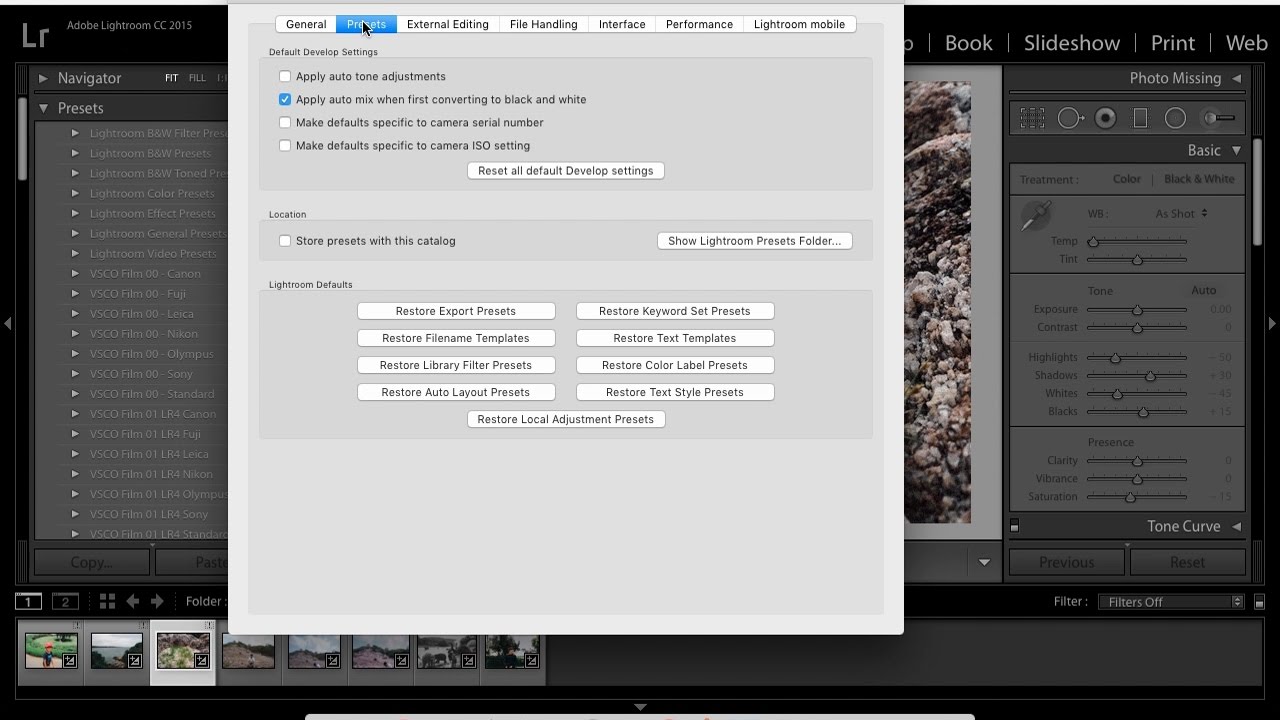The width and height of the screenshot is (1280, 720).
Task: Check Store presets with this catalog
Action: (285, 240)
